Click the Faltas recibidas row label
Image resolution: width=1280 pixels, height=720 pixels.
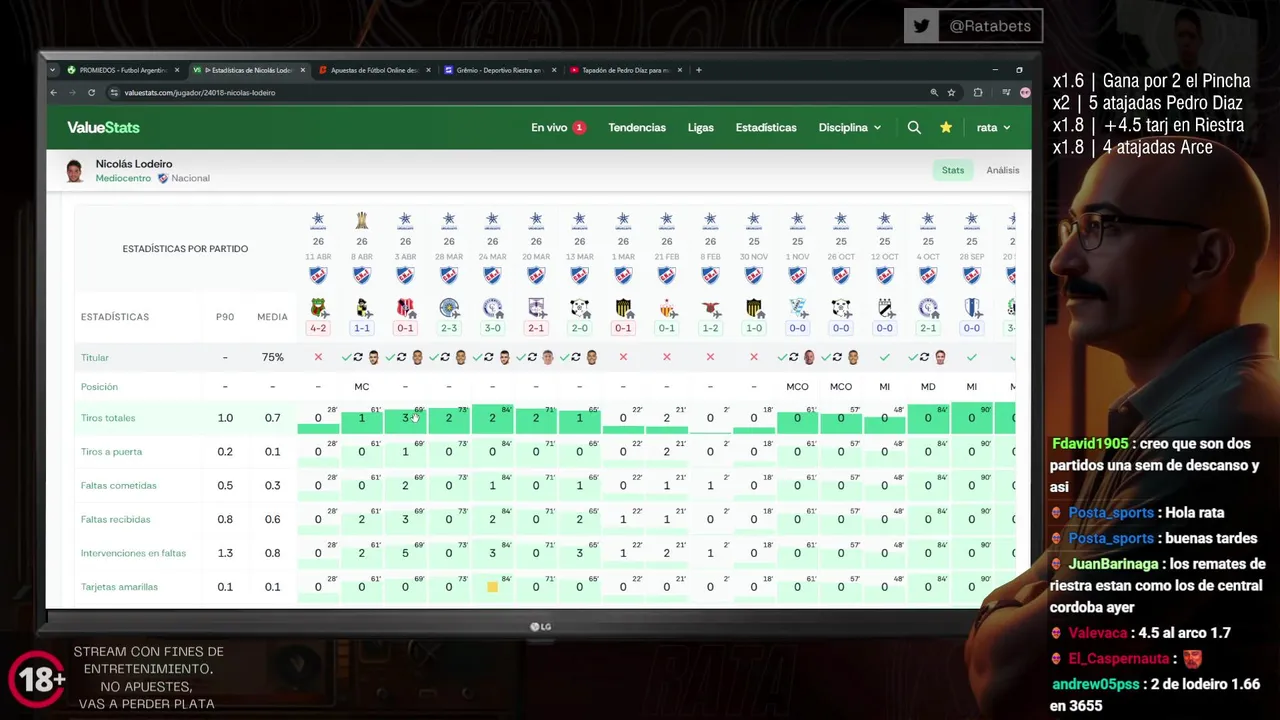click(115, 519)
